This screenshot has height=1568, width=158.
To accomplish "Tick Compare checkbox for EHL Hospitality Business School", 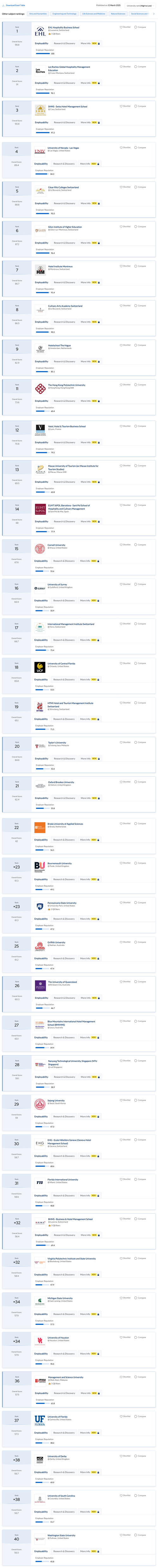I will pyautogui.click(x=136, y=28).
